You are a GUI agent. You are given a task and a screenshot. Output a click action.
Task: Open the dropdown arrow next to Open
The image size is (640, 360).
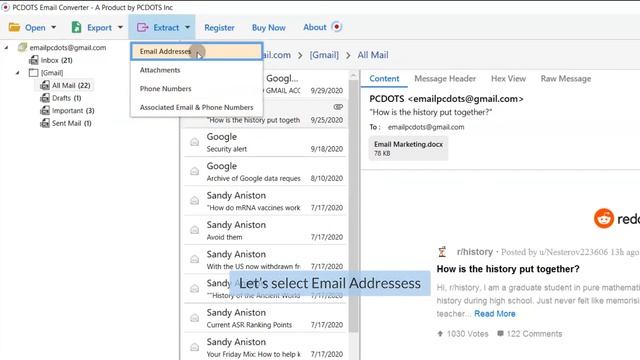click(x=53, y=28)
